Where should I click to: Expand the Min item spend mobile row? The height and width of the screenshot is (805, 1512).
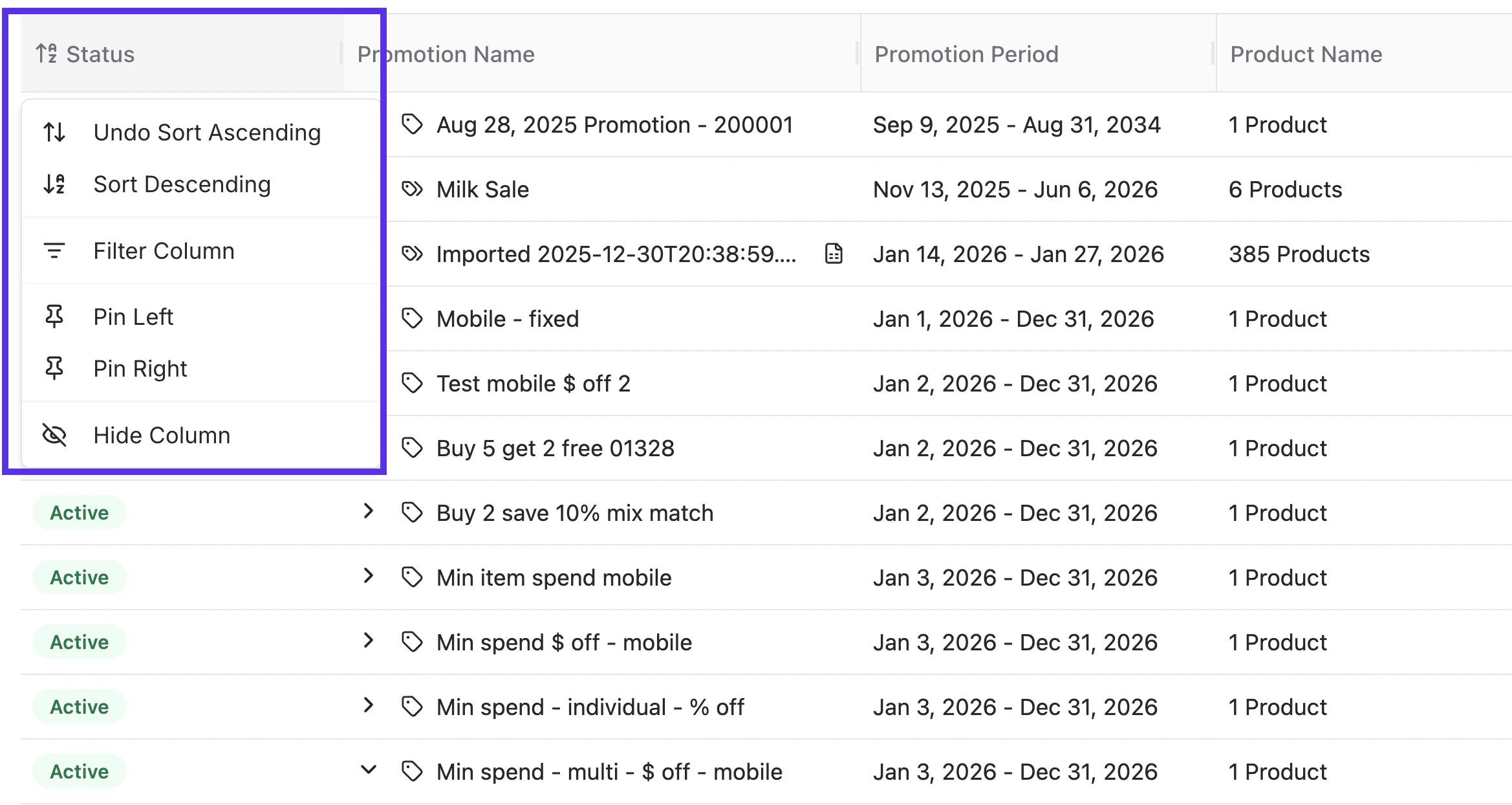(369, 577)
